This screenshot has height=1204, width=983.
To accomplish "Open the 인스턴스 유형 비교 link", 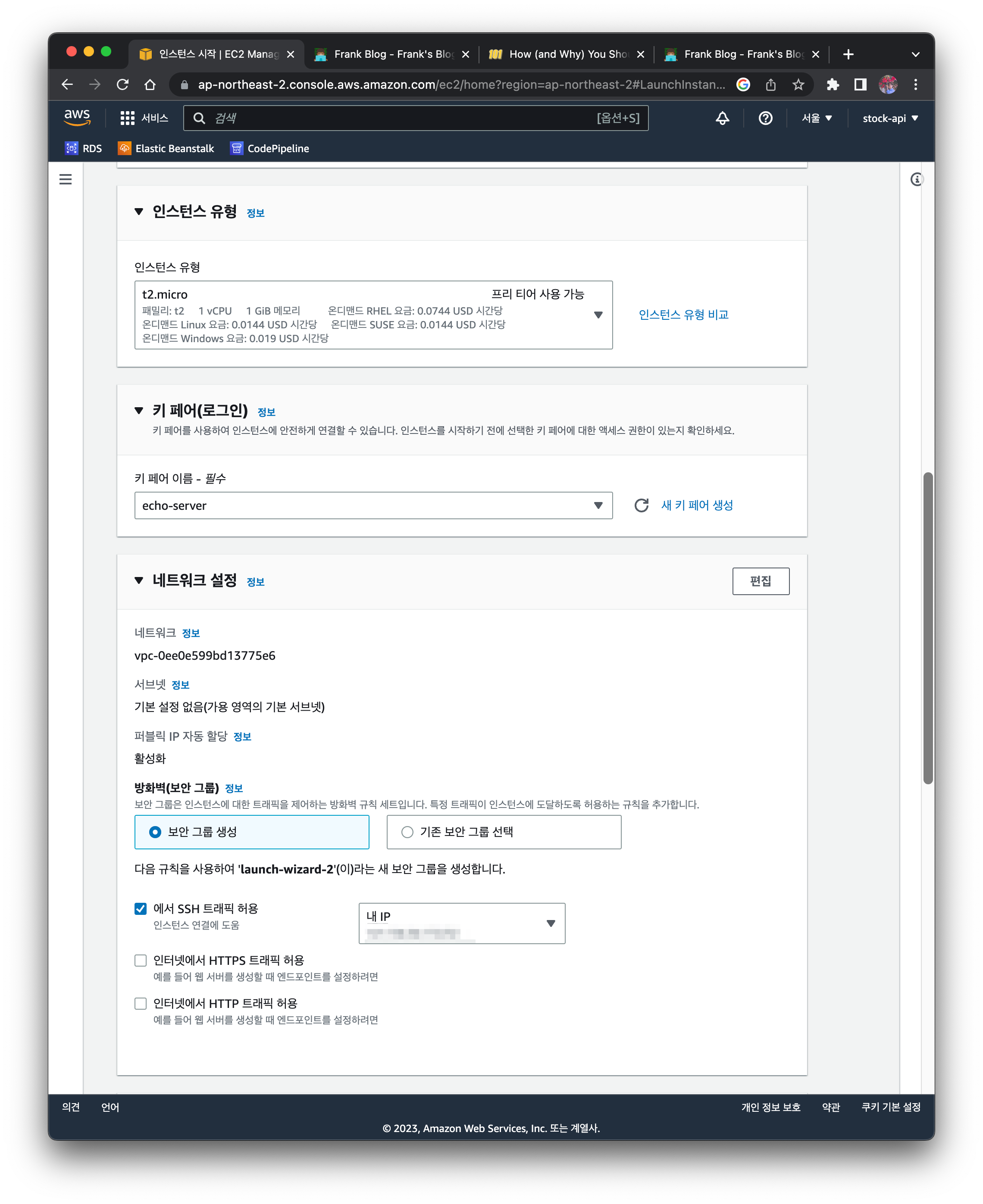I will coord(685,314).
